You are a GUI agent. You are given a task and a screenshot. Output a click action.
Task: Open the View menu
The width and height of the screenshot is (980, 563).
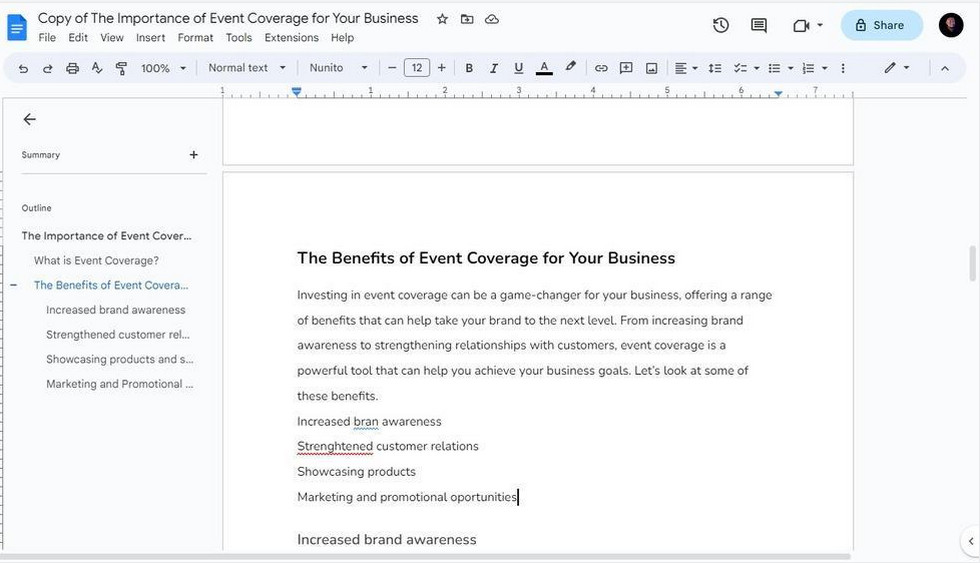[x=112, y=37]
